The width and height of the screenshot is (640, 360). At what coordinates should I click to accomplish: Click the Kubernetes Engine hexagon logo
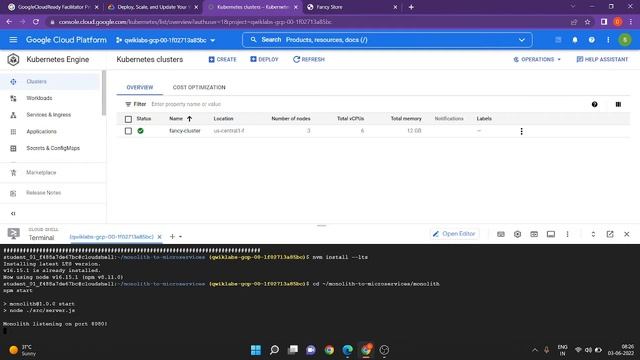point(13,60)
